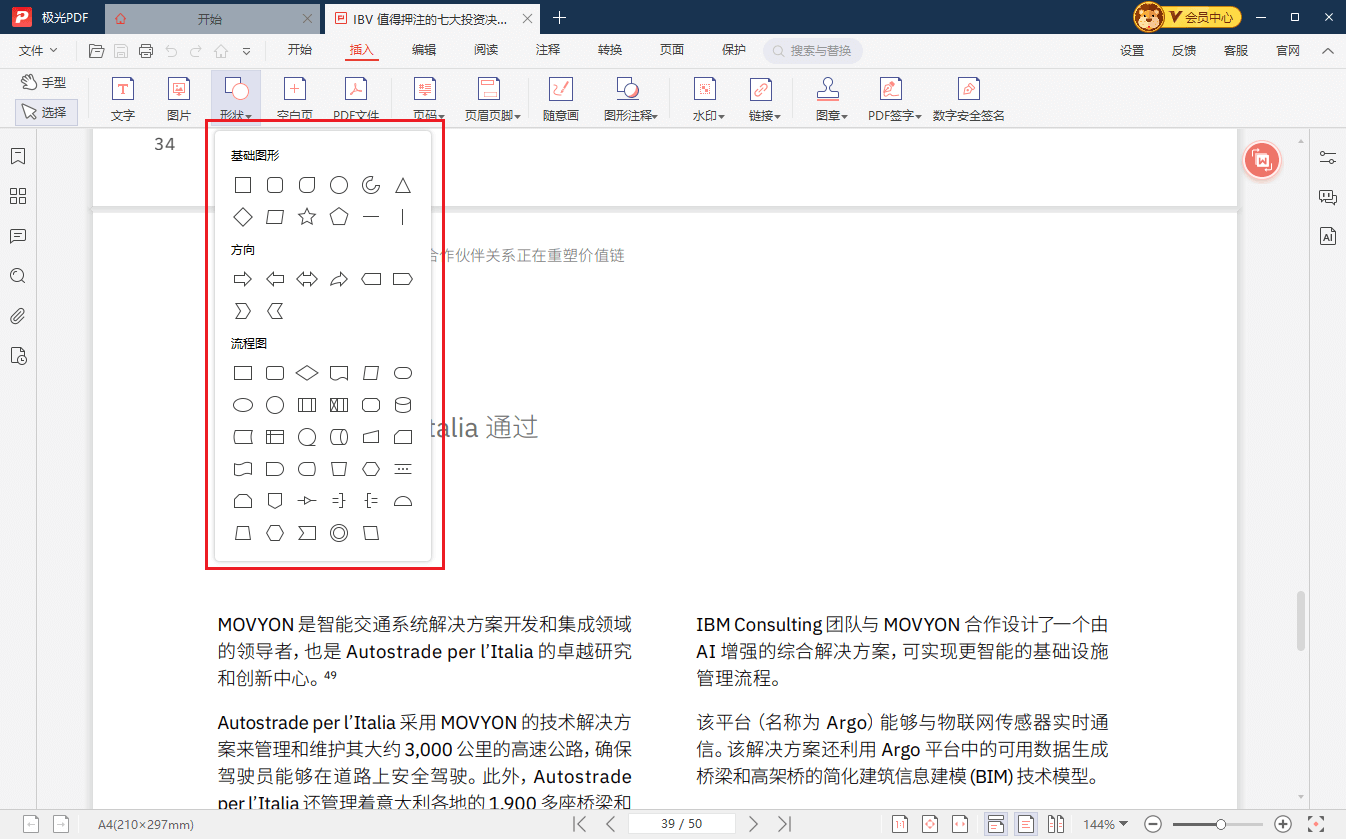1346x839 pixels.
Task: Switch to two-page view layout
Action: (x=1055, y=824)
